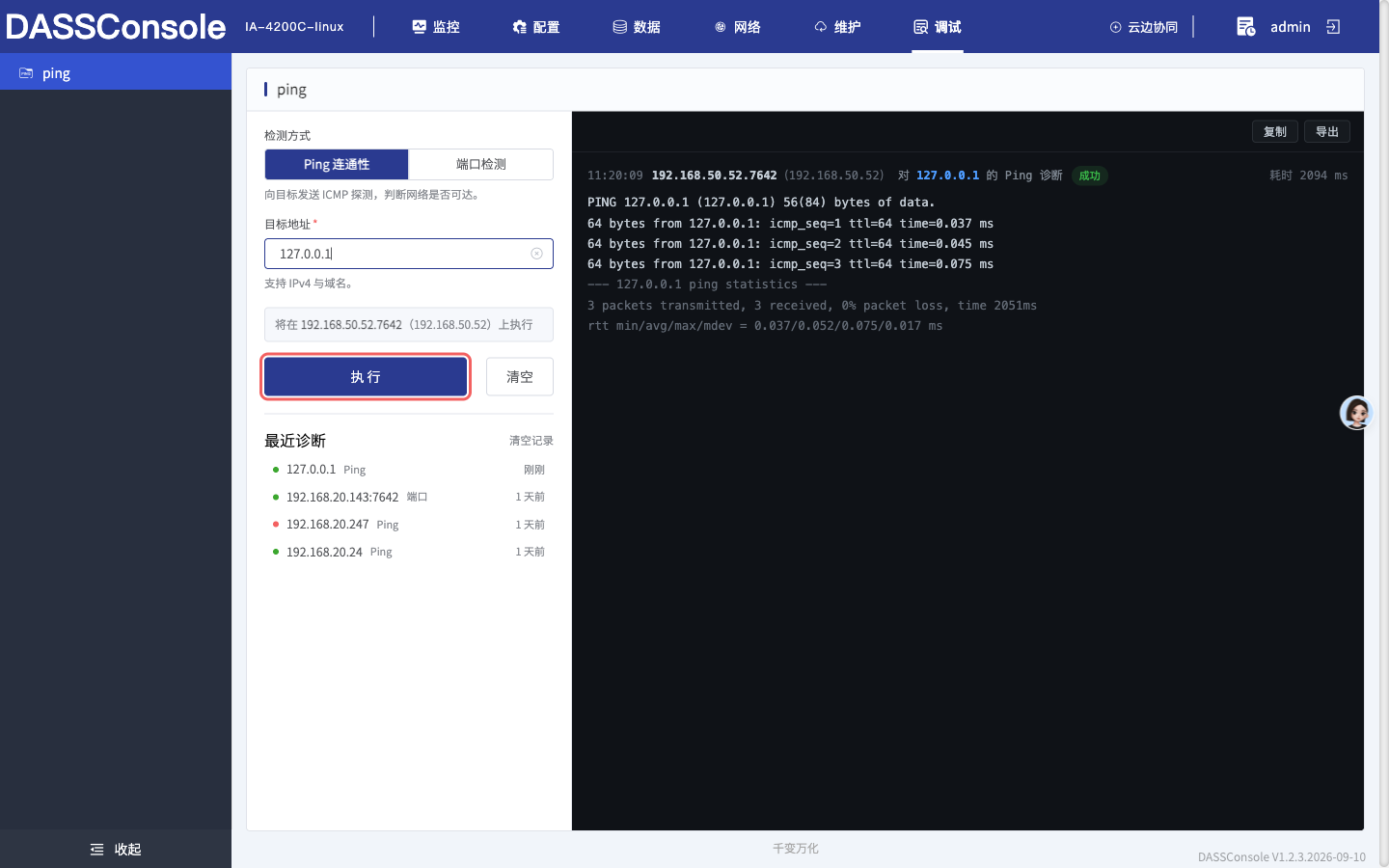
Task: Click the 配置 gear icon
Action: [x=520, y=27]
